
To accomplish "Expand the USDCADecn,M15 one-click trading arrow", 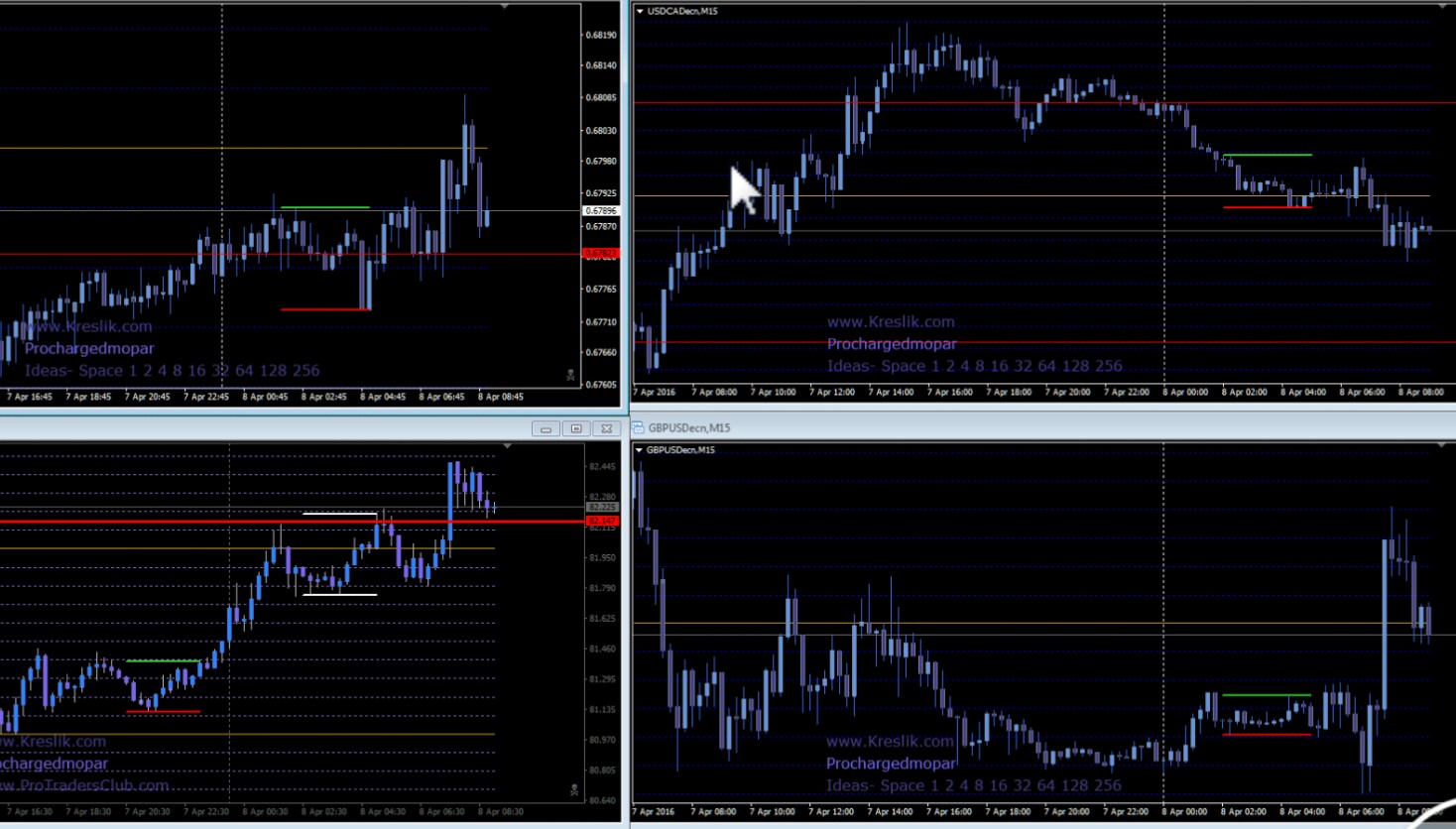I will click(640, 11).
